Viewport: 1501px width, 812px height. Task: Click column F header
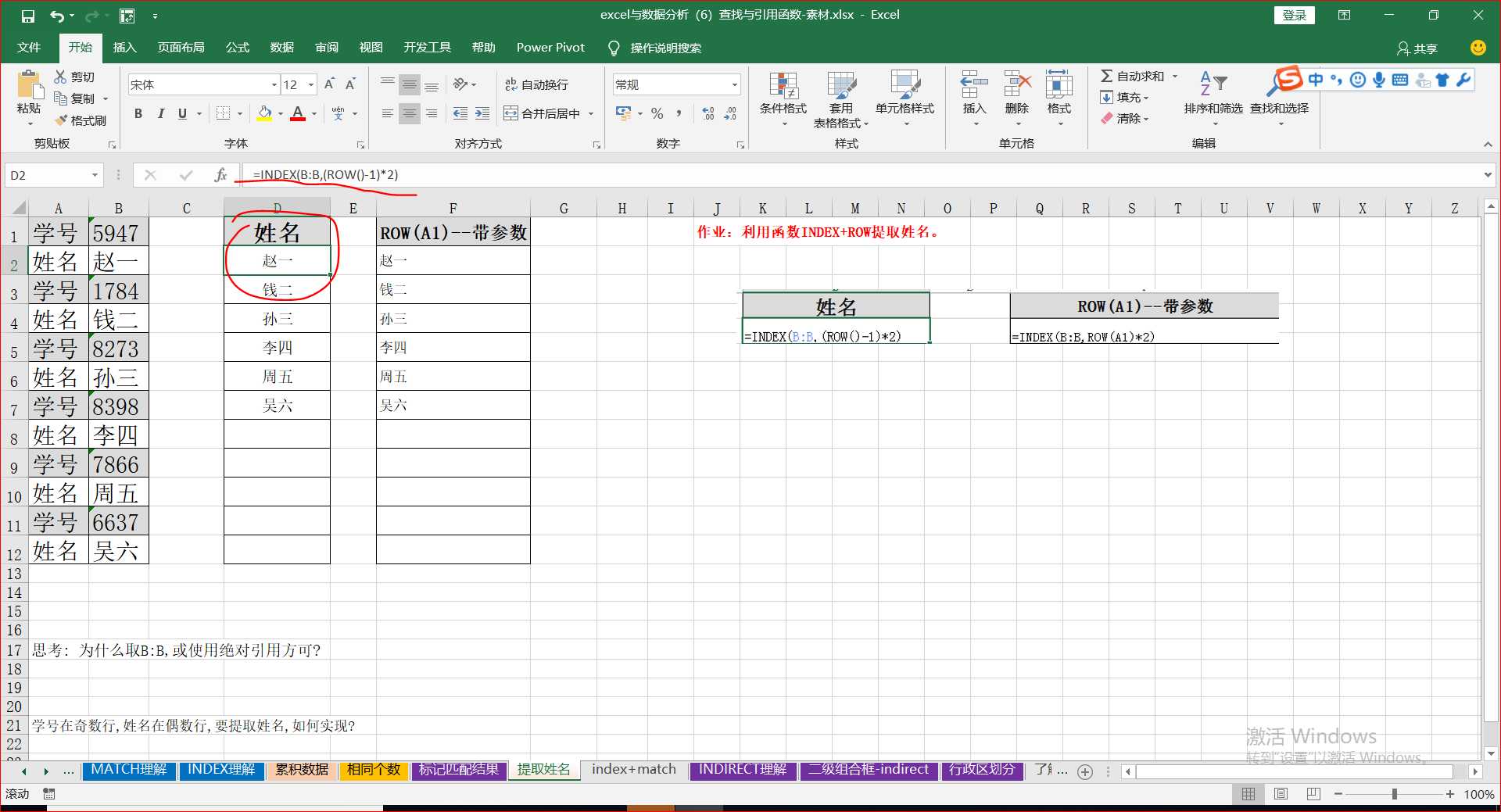click(453, 209)
